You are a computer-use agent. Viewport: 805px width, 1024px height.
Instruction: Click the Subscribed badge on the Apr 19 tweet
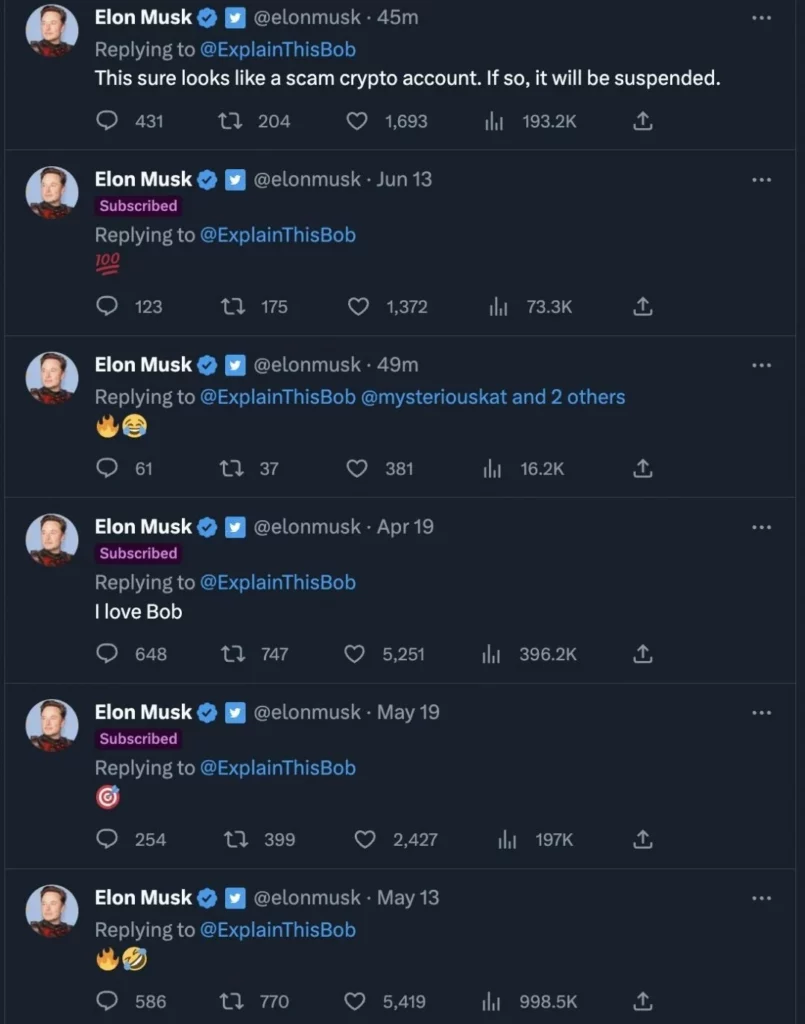[138, 553]
